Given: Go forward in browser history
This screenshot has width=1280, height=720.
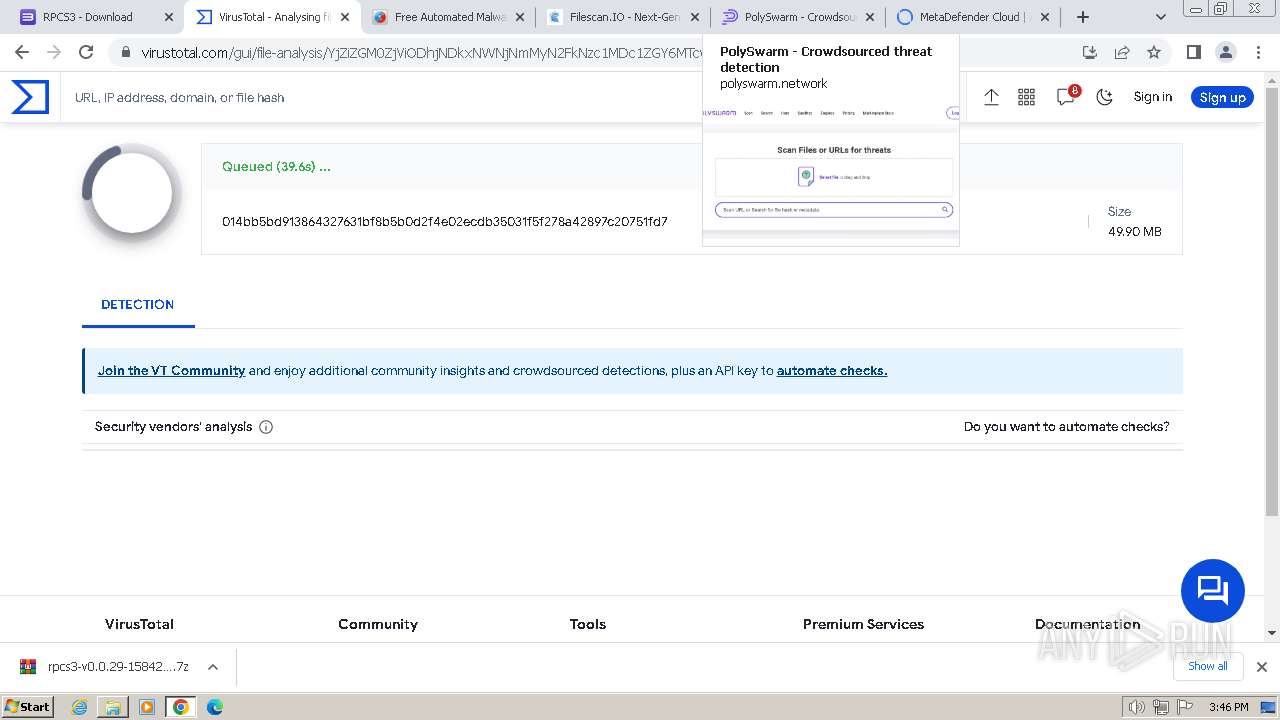Looking at the screenshot, I should (54, 52).
